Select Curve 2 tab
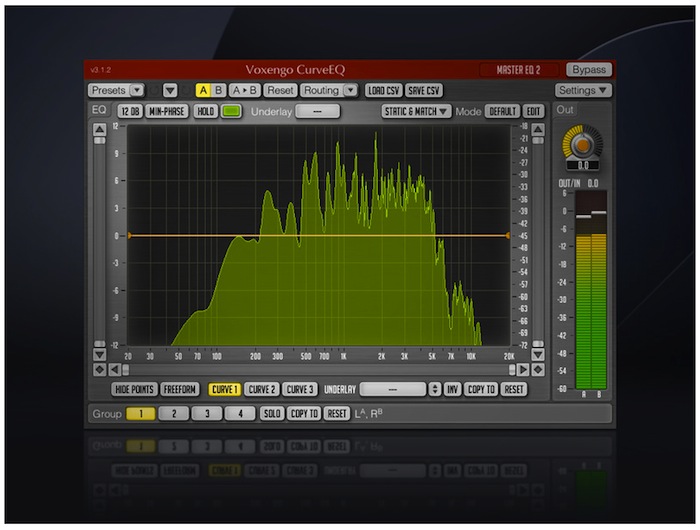700x530 pixels. click(x=262, y=389)
